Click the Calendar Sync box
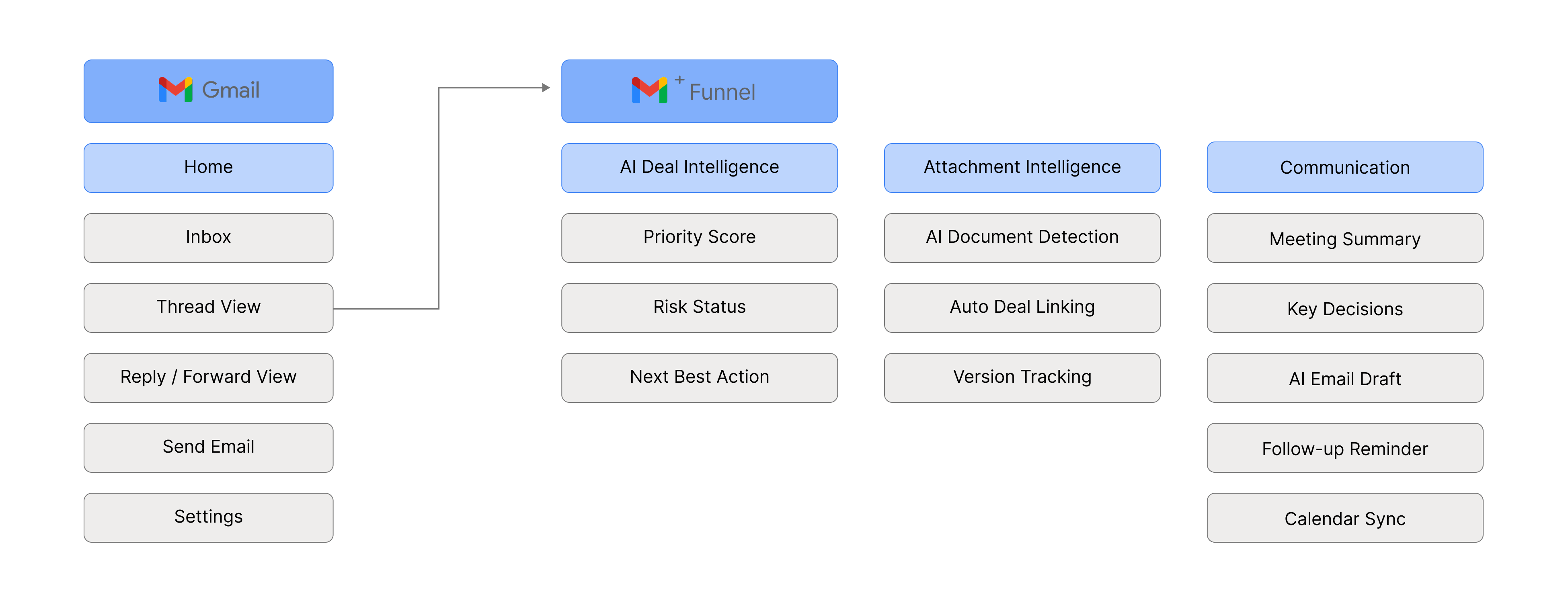The height and width of the screenshot is (603, 1568). 1344,519
